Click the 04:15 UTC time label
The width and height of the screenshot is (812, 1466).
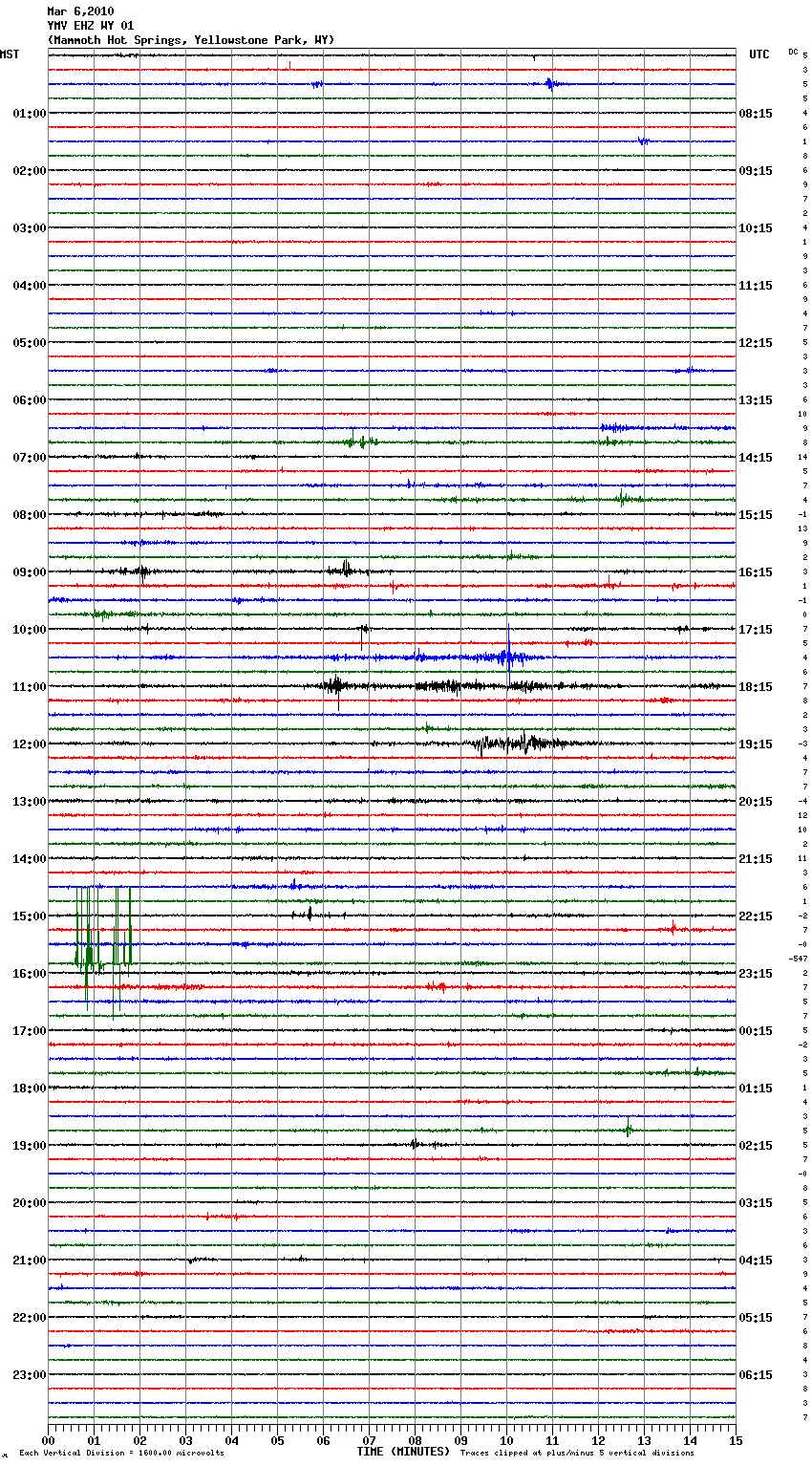pyautogui.click(x=756, y=1261)
